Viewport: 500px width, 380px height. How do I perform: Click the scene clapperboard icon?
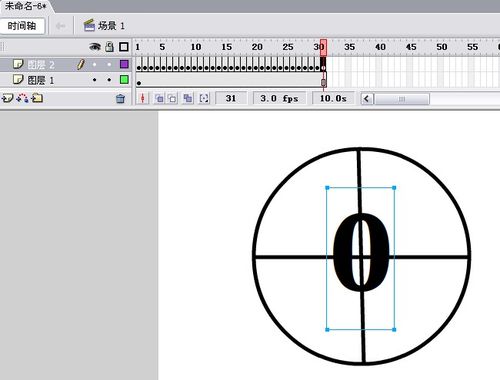click(x=89, y=26)
